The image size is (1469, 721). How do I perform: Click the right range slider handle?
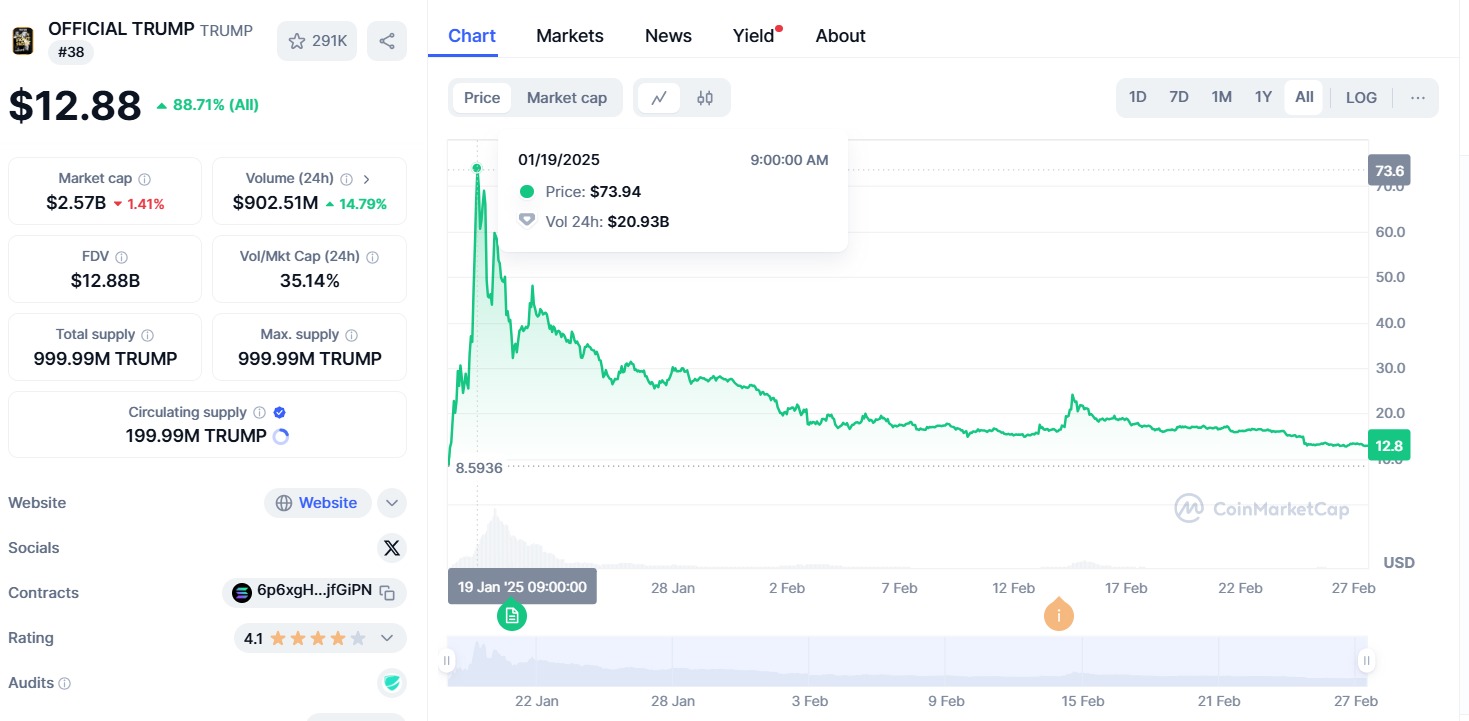(1366, 660)
